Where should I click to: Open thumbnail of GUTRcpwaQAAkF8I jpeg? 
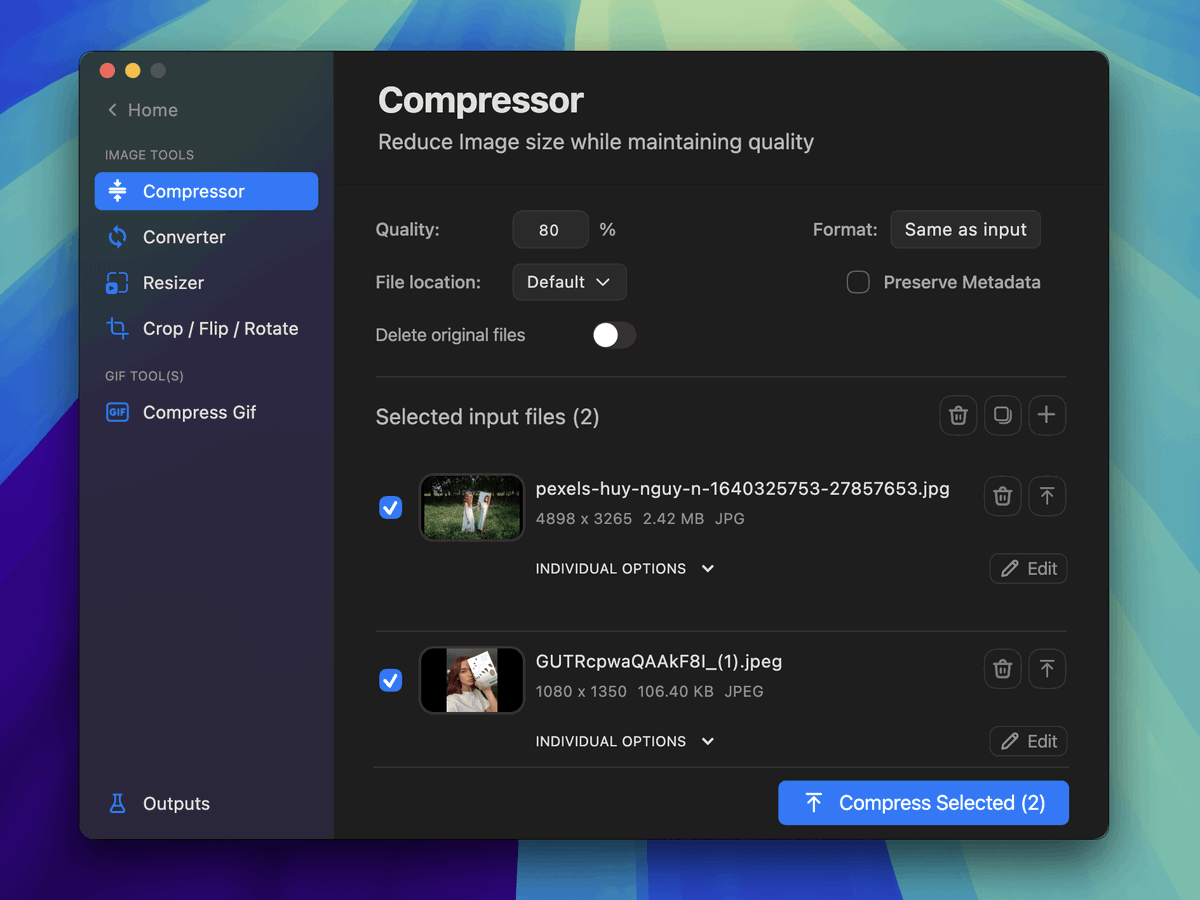472,680
